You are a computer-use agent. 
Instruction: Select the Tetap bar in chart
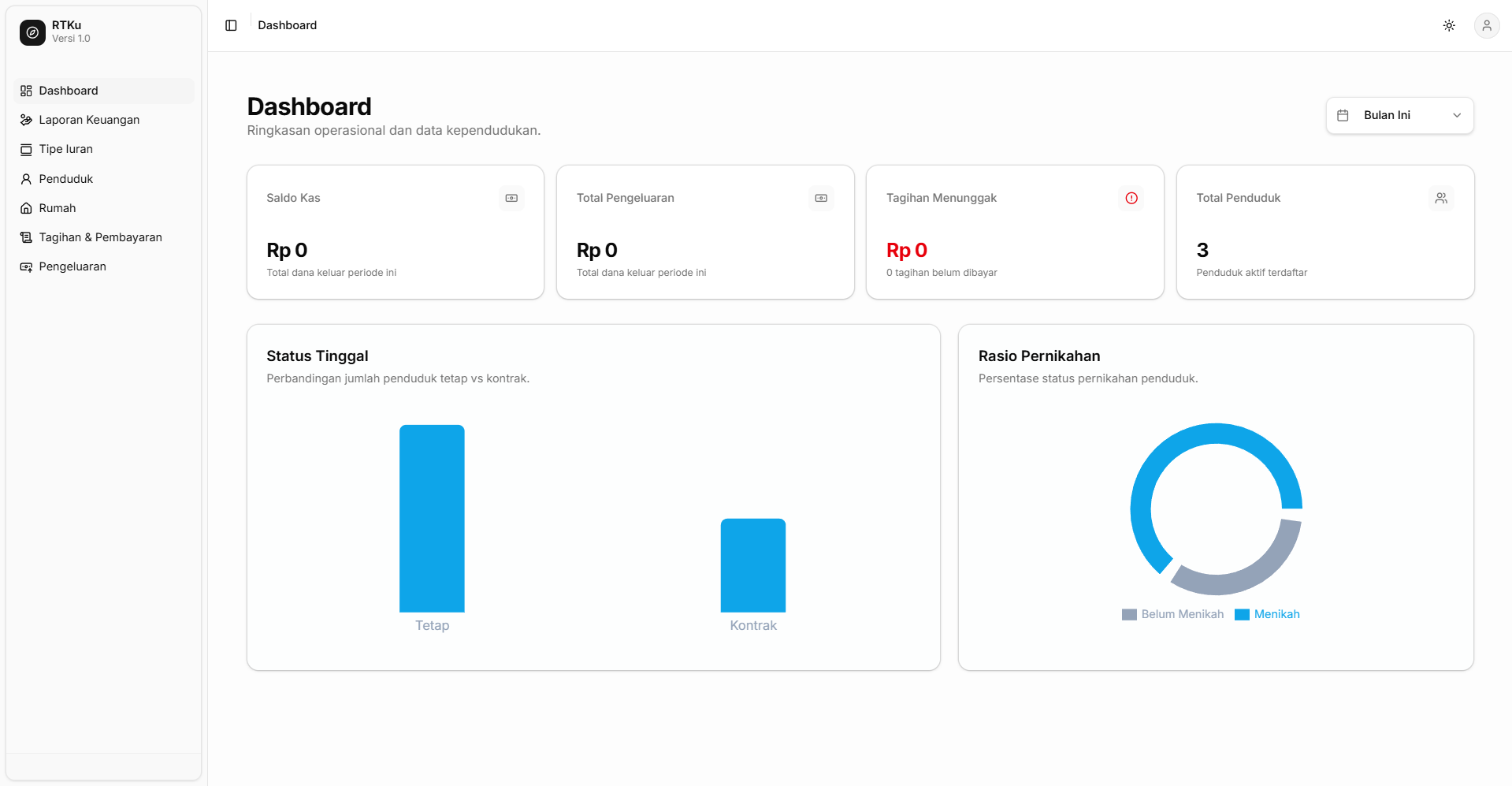coord(432,518)
